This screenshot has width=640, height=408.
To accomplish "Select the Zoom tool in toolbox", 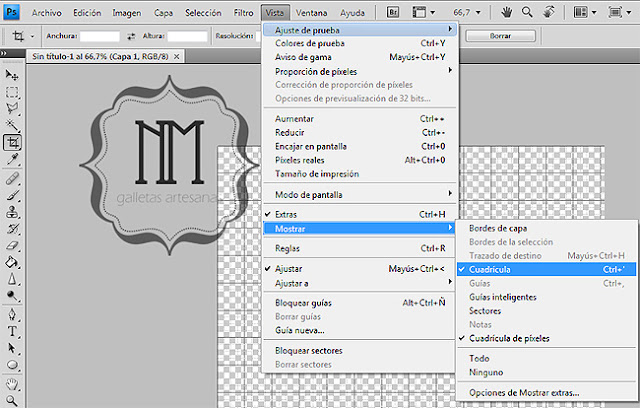I will 12,401.
